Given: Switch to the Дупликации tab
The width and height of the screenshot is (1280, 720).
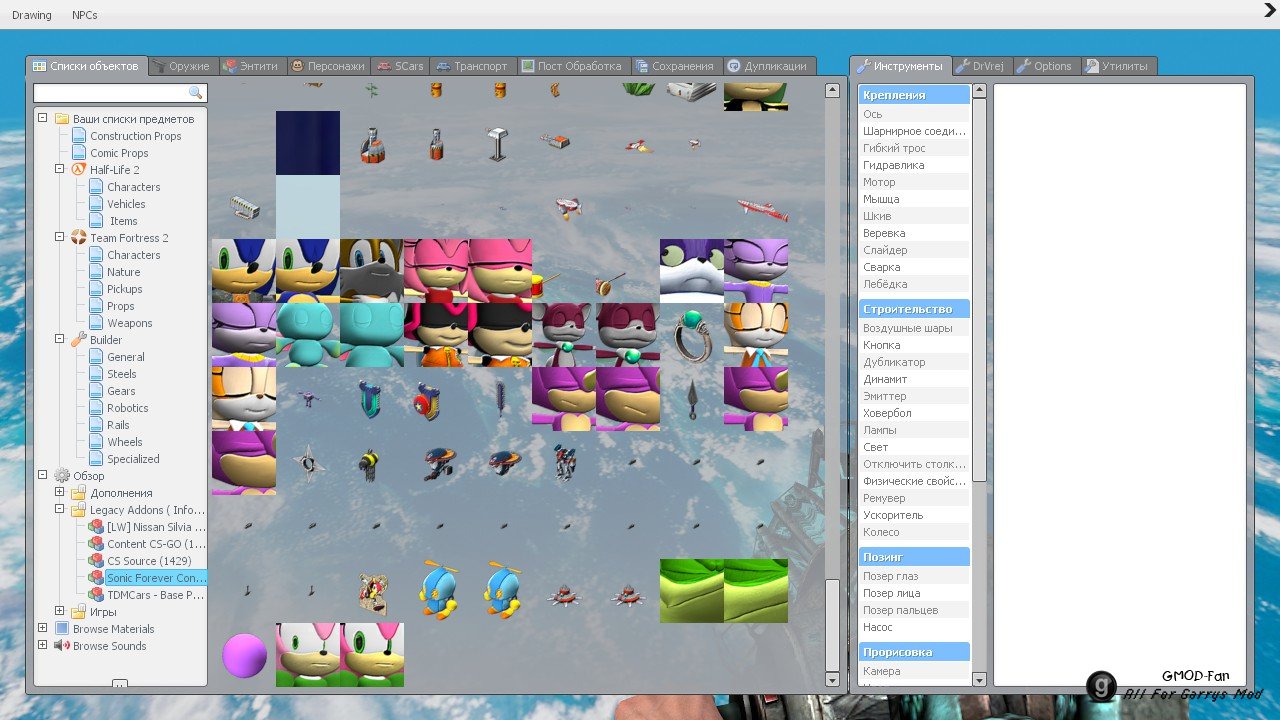Looking at the screenshot, I should coord(768,66).
